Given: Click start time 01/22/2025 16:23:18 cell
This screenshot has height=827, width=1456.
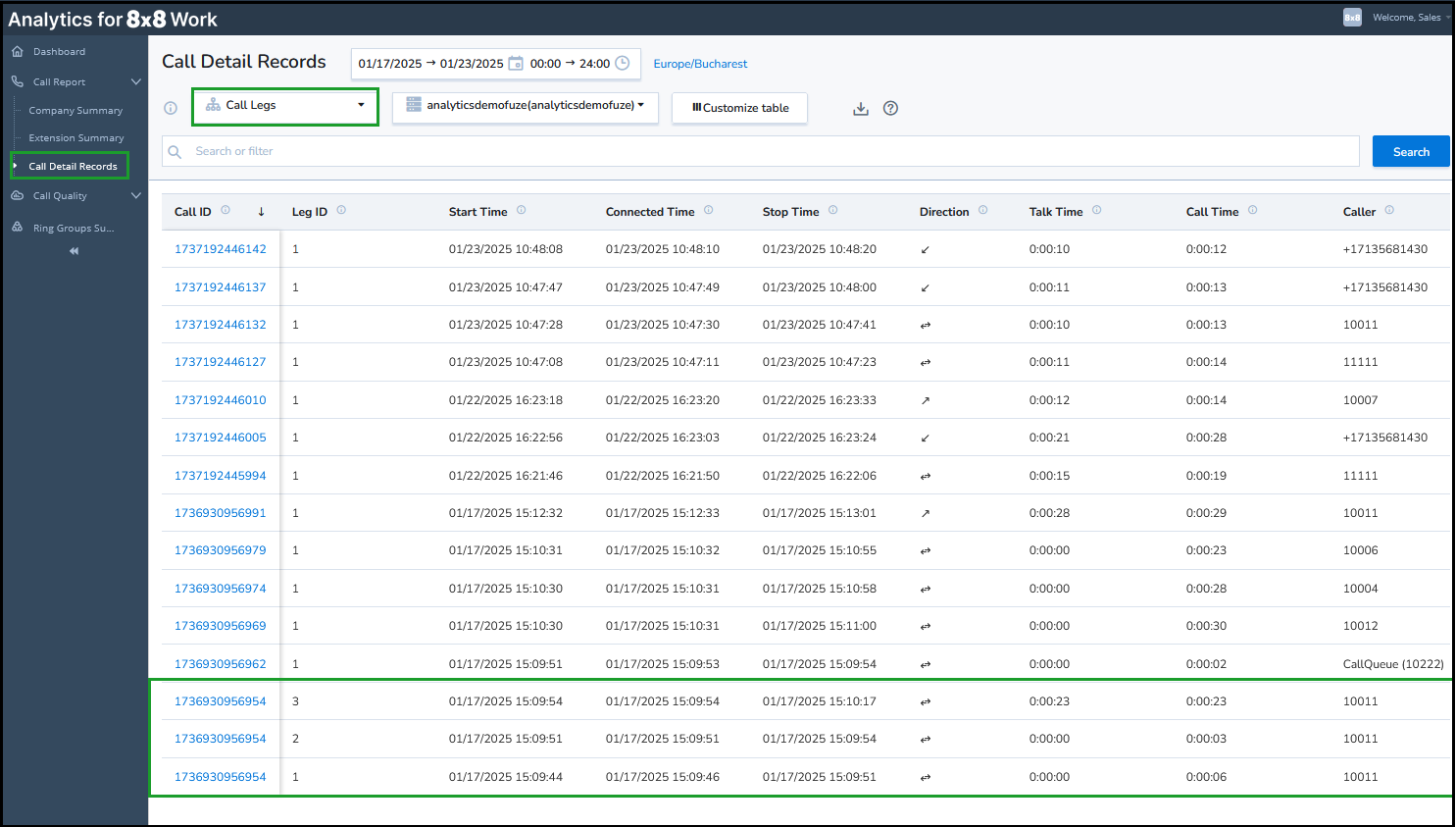Looking at the screenshot, I should (506, 400).
